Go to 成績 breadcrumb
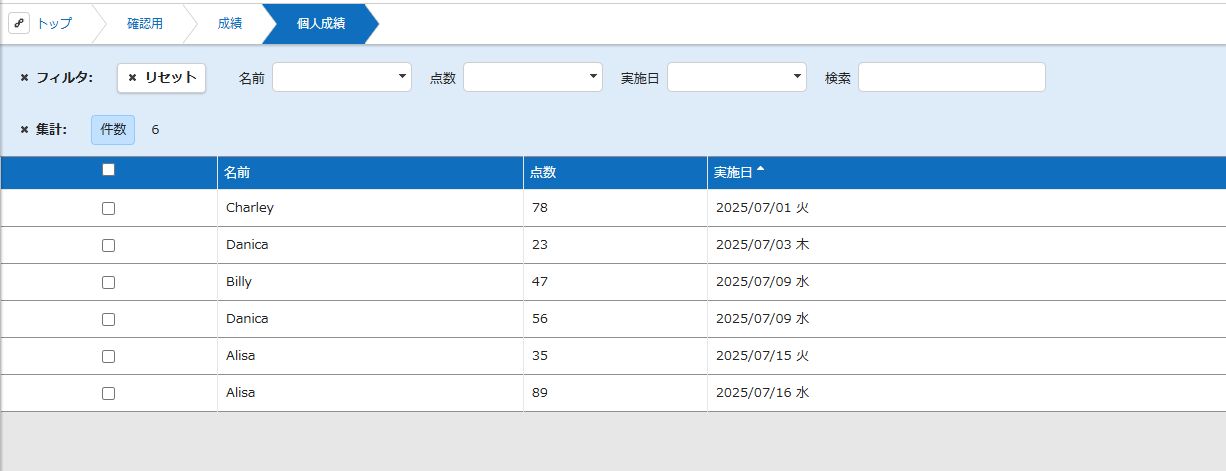 pos(230,23)
